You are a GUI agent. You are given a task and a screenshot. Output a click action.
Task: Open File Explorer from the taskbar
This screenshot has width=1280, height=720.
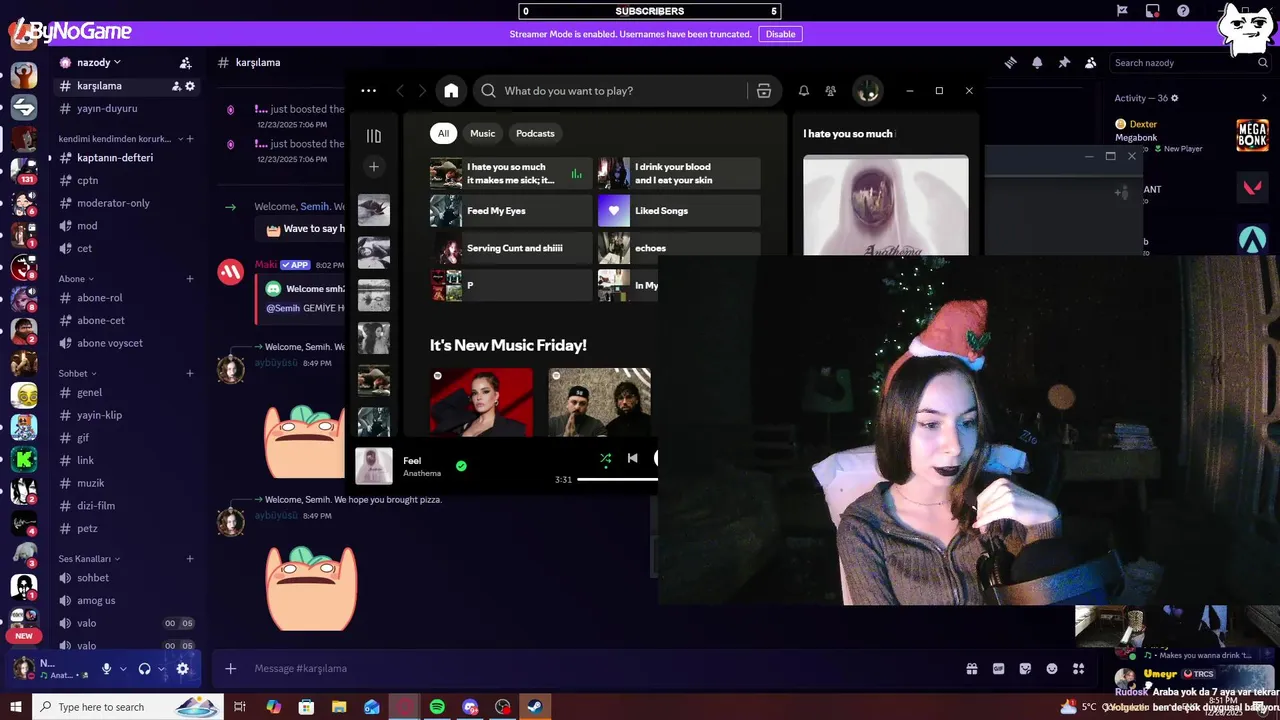click(339, 707)
